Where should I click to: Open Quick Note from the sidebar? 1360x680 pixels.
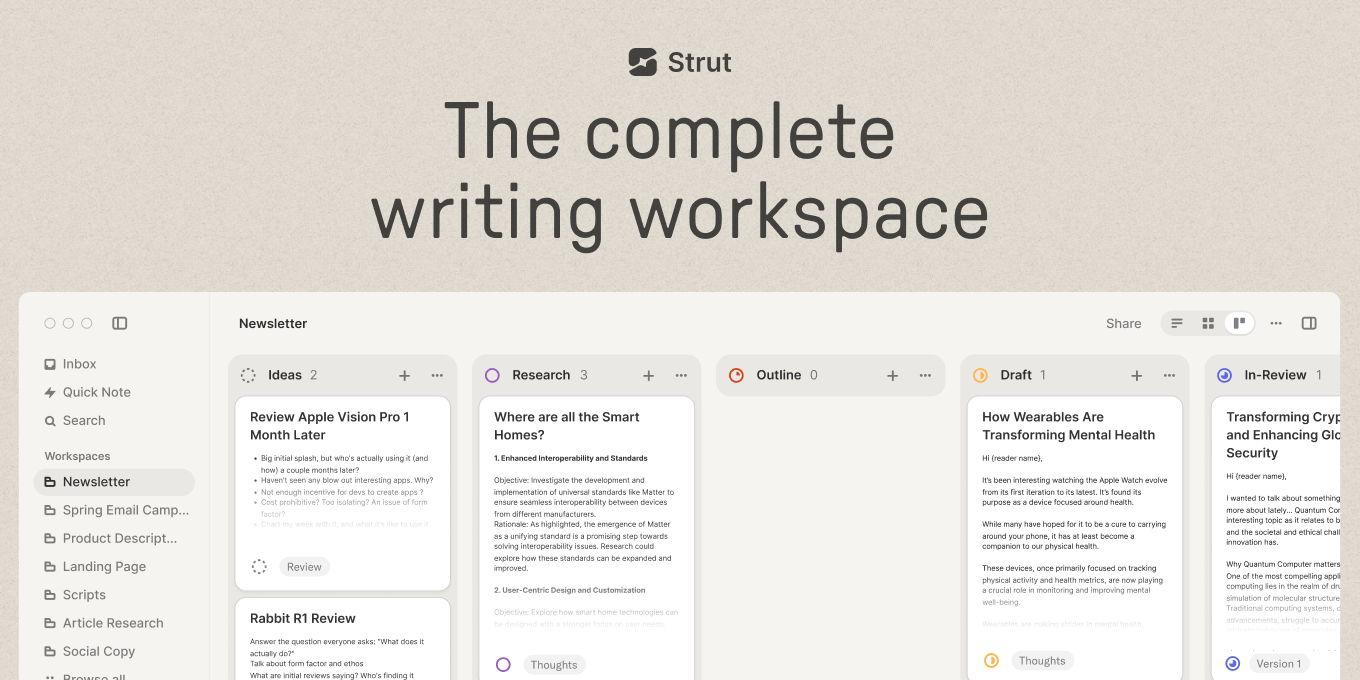point(96,392)
